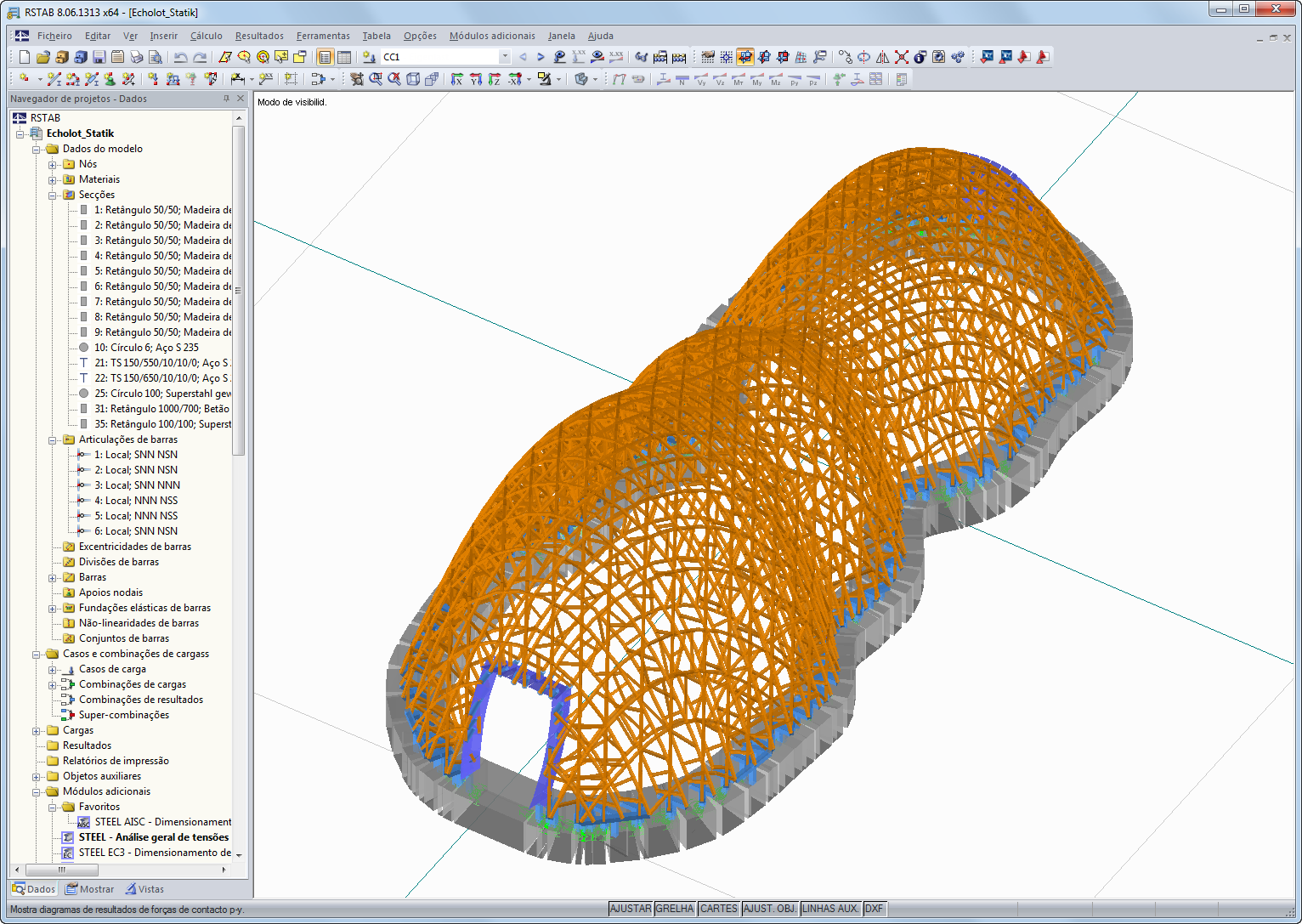Click the Undo arrow icon

pos(180,57)
